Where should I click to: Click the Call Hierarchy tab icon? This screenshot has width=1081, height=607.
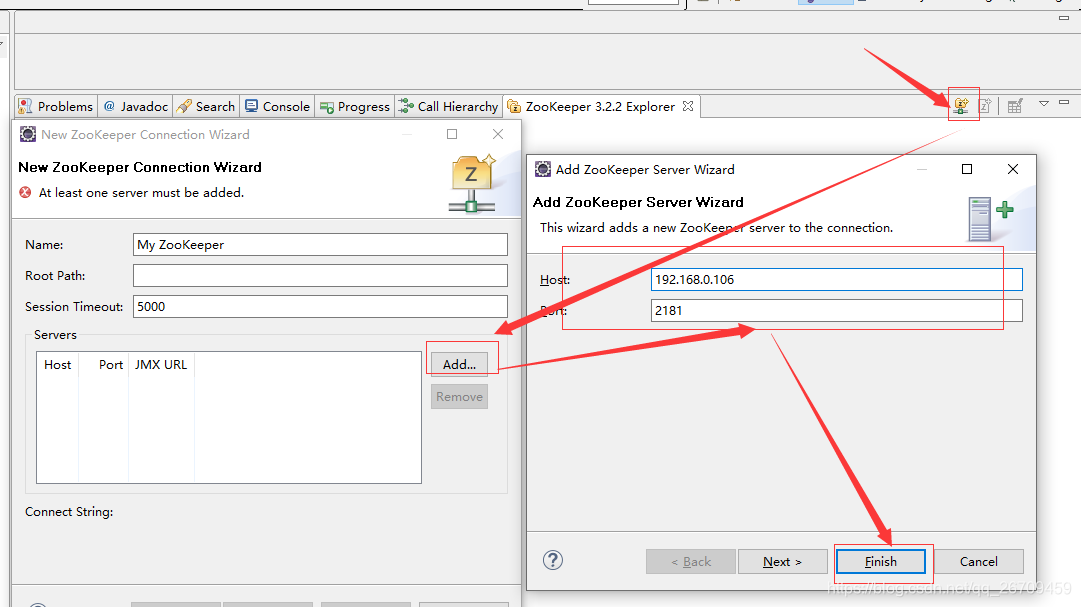(x=407, y=106)
